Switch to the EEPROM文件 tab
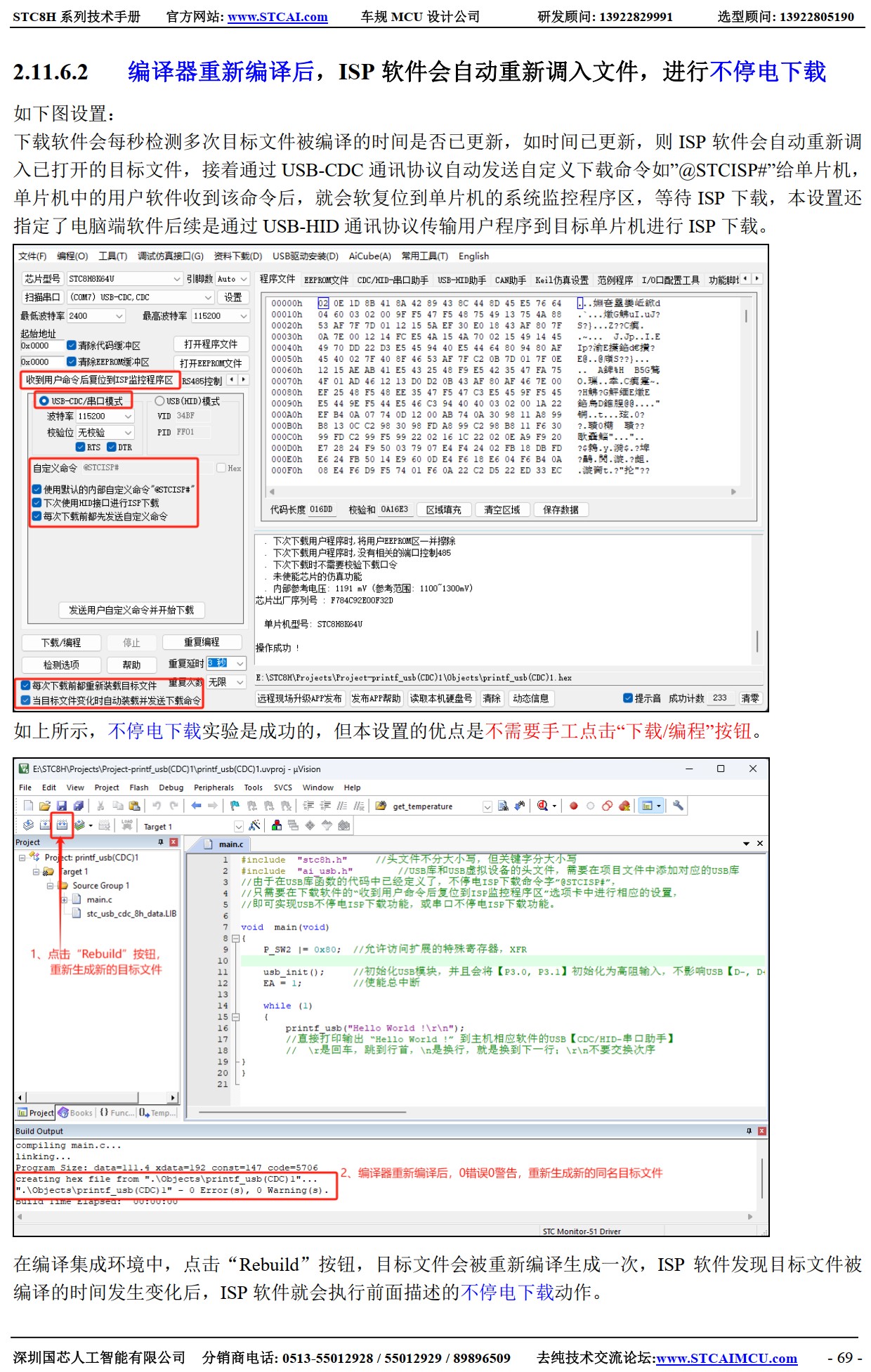 [326, 280]
